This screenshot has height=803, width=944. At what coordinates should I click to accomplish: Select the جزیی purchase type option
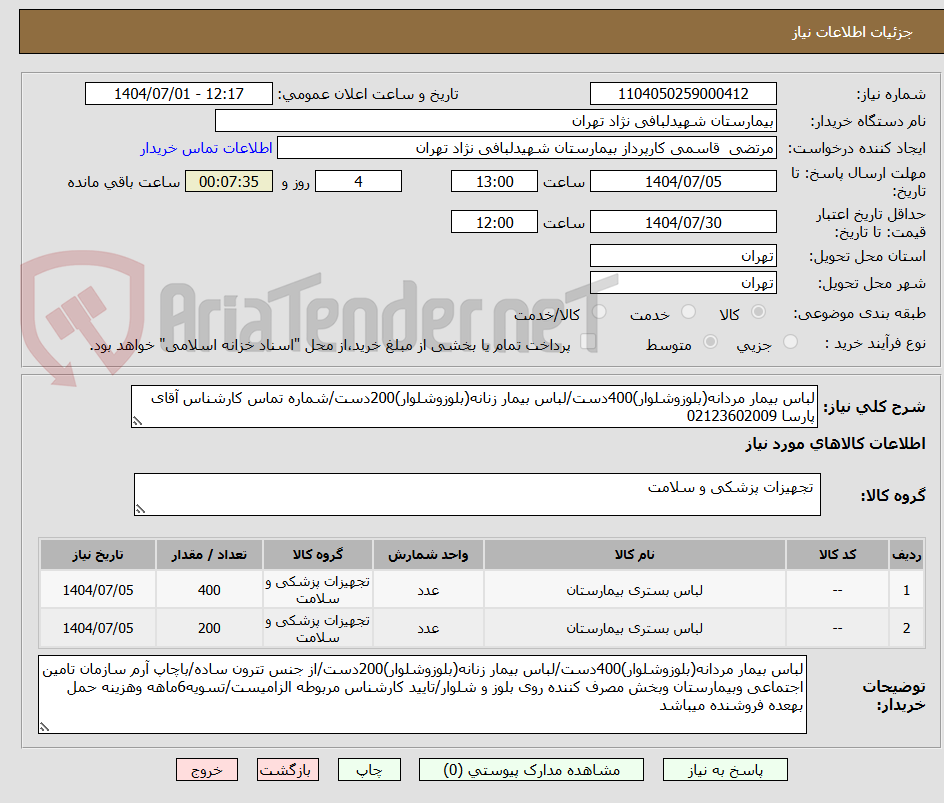(789, 341)
